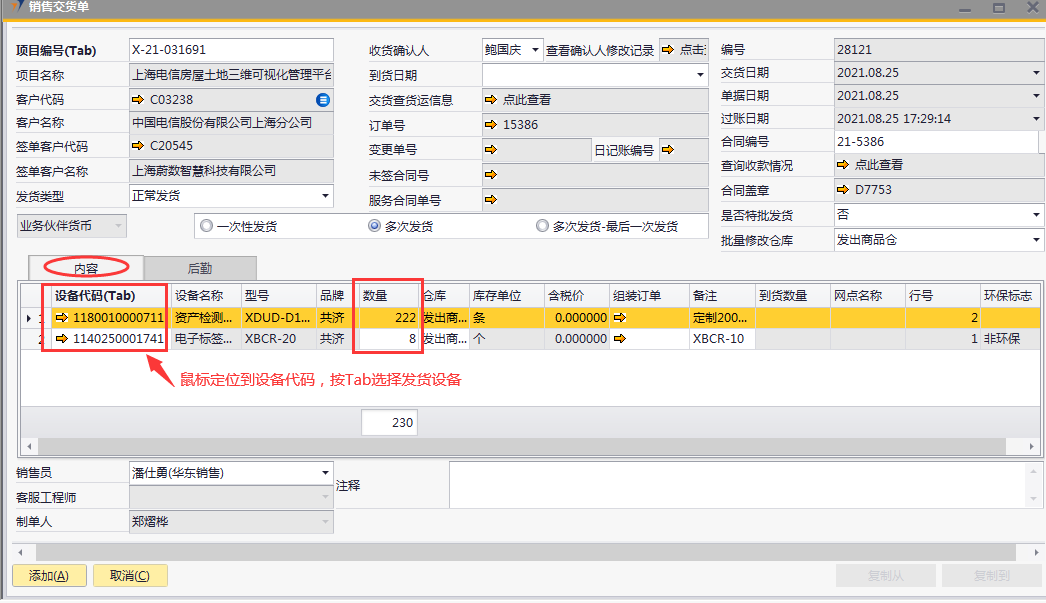Click the blue list icon in customer code field
Viewport: 1046px width, 603px height.
(x=323, y=100)
